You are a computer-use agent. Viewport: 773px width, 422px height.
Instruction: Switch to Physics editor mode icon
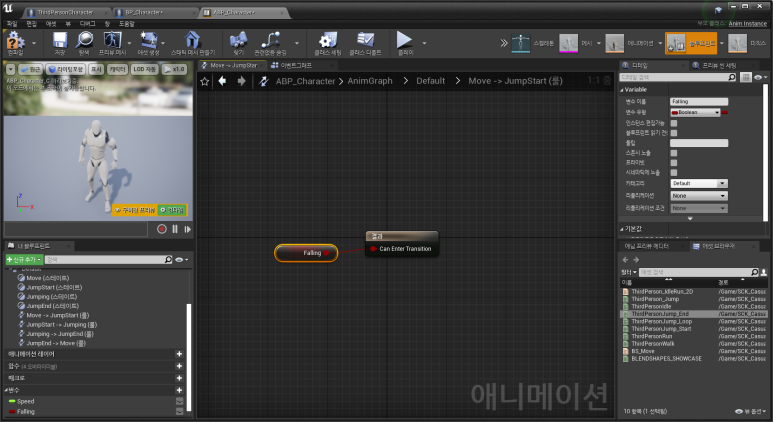[738, 43]
